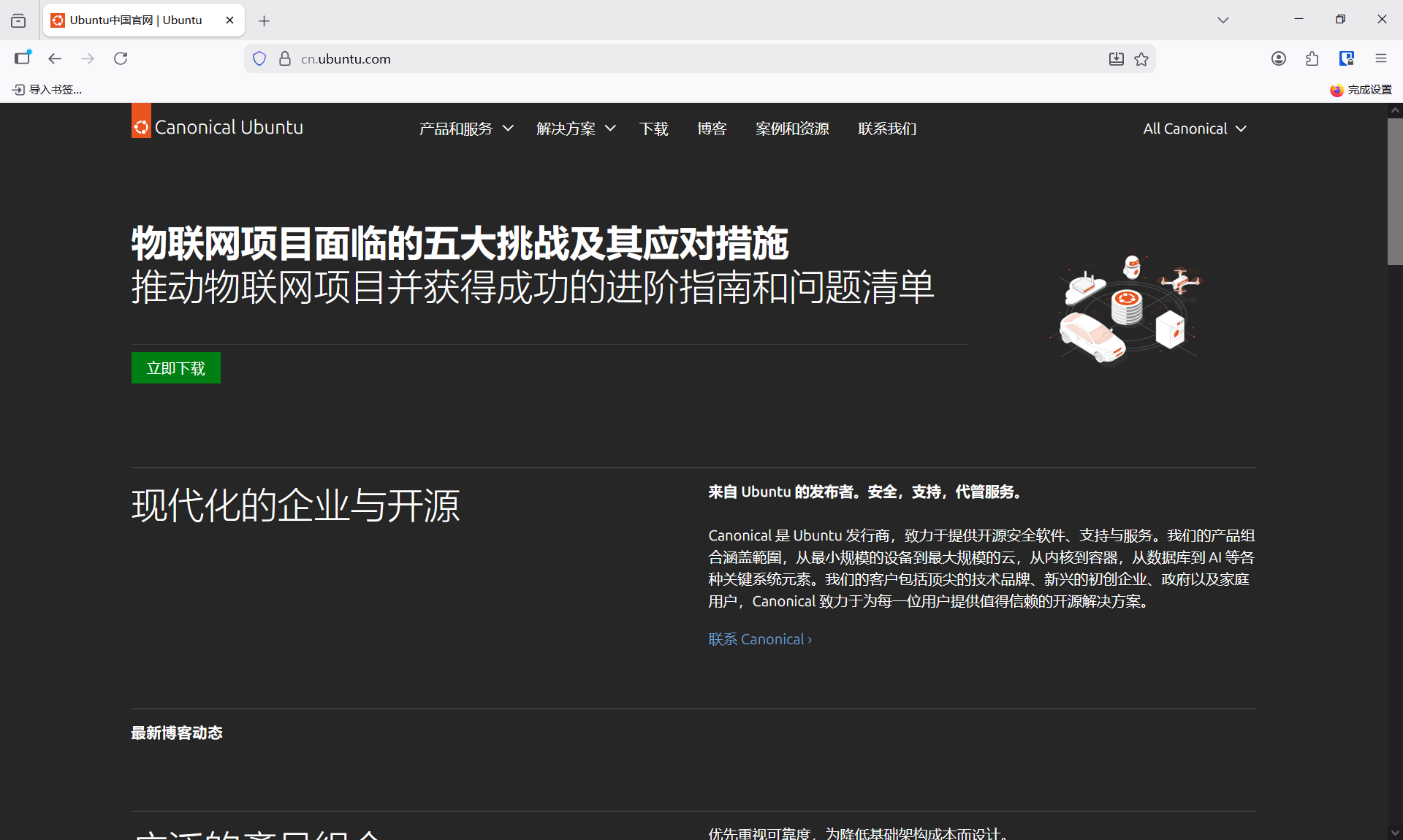The image size is (1403, 840).
Task: Open a new browser tab with the plus button
Action: click(x=265, y=20)
